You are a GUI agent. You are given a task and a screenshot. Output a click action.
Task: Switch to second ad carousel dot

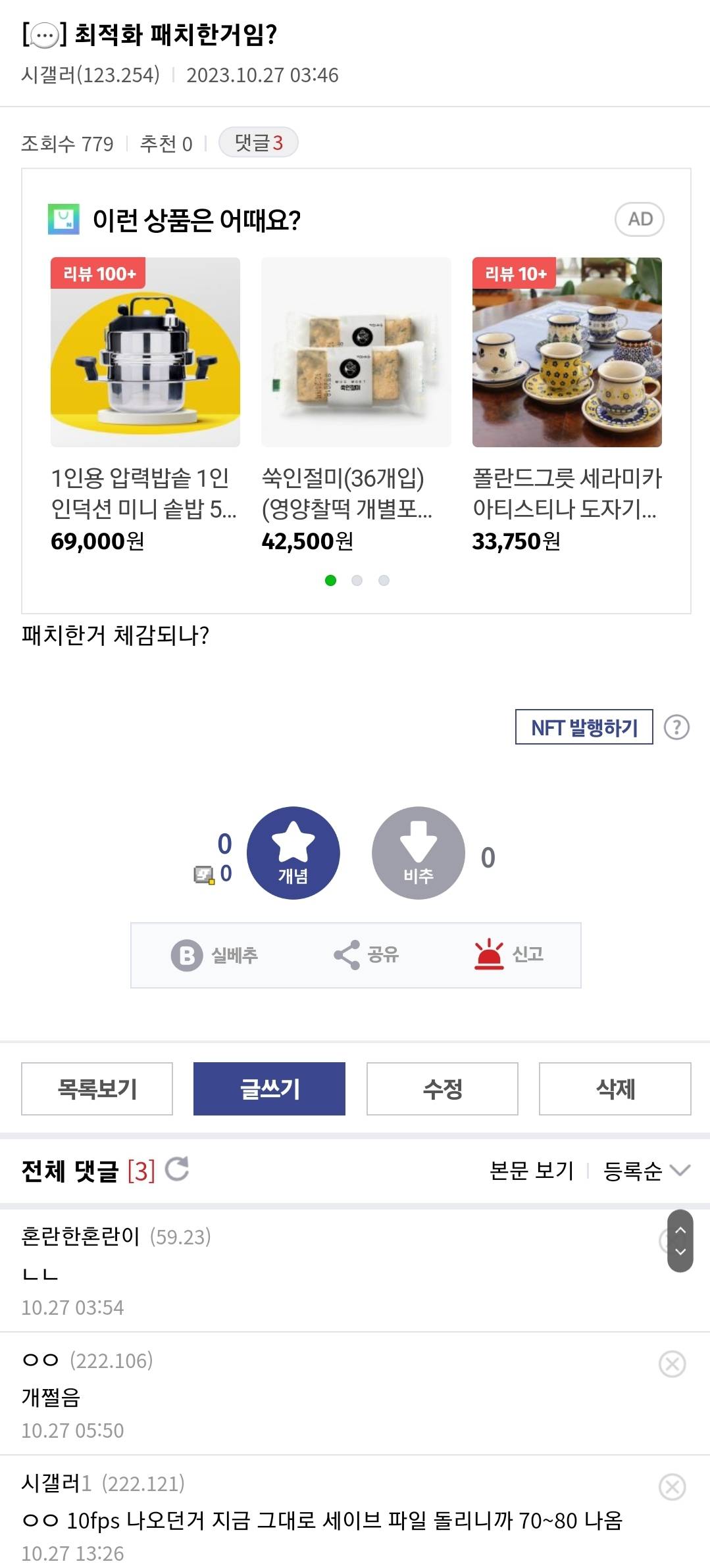tap(357, 580)
